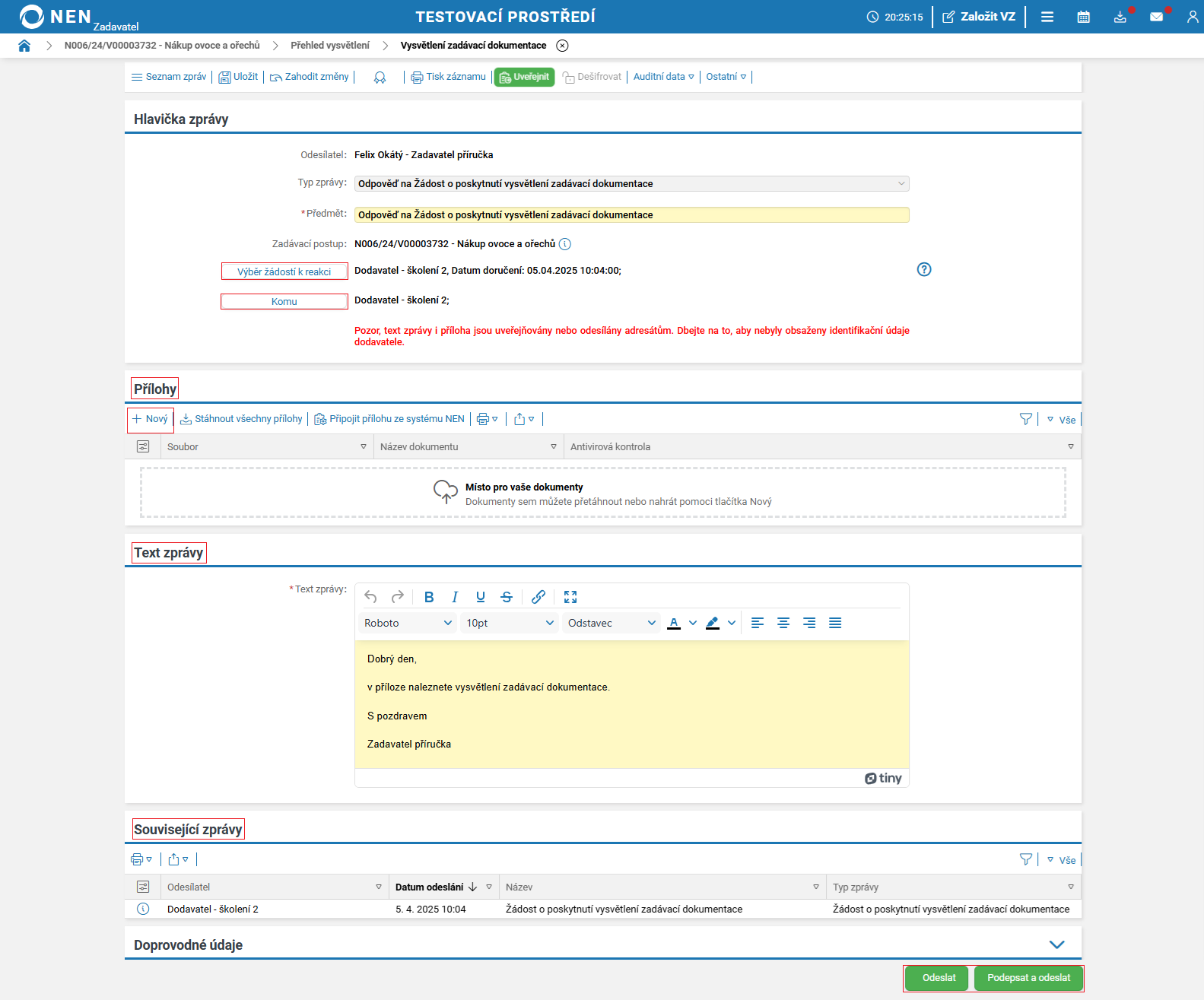Expand the Doprovodné údaje section
The width and height of the screenshot is (1204, 1000).
click(1056, 944)
